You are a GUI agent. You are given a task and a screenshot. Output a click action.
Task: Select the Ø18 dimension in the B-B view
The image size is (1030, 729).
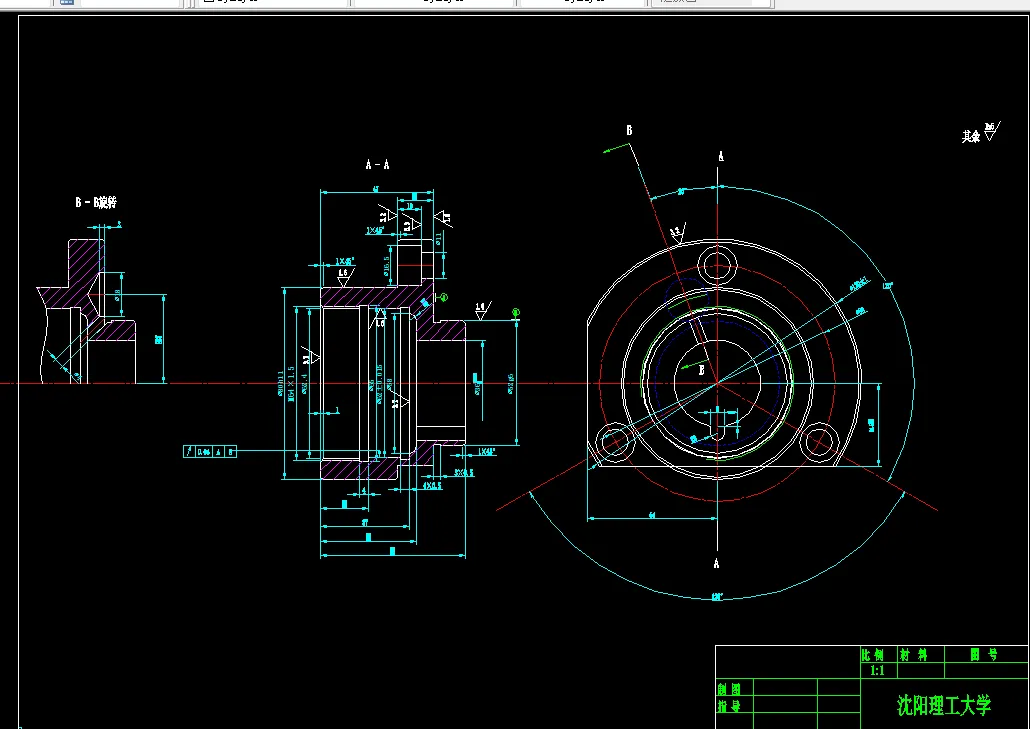click(118, 296)
